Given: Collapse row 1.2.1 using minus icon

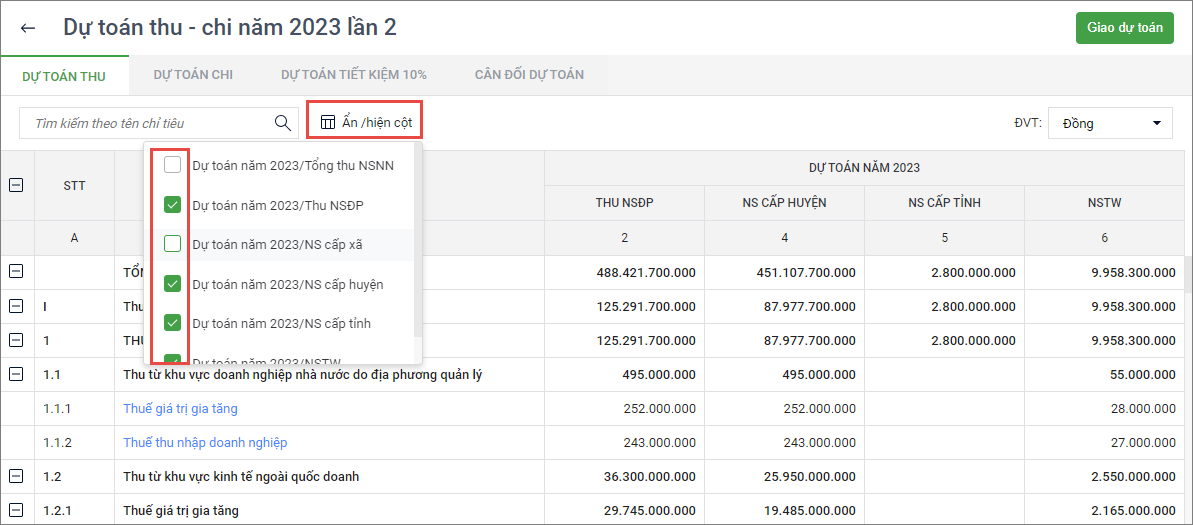Looking at the screenshot, I should pyautogui.click(x=16, y=510).
